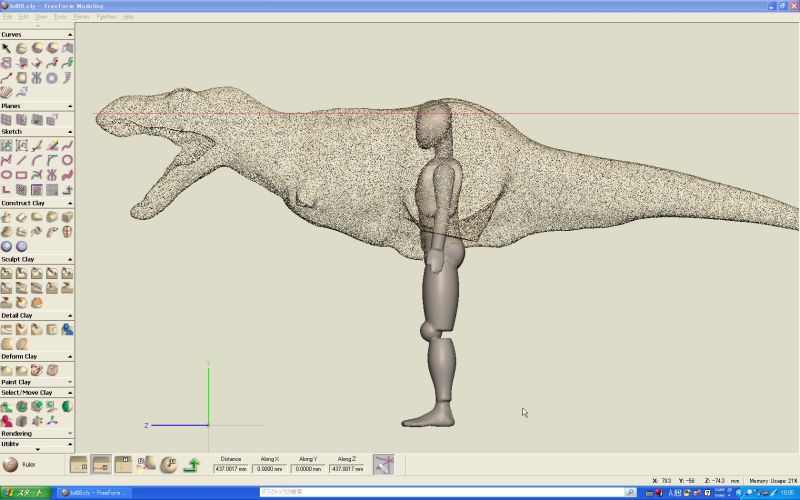Select the first Select/Move Clay tool
The width and height of the screenshot is (800, 500).
pos(6,407)
